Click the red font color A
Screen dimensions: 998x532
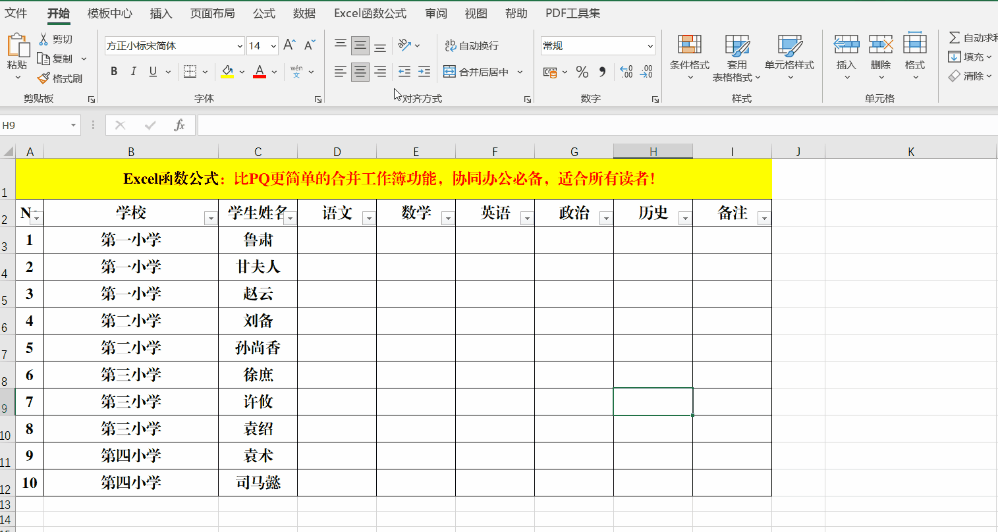pos(259,71)
